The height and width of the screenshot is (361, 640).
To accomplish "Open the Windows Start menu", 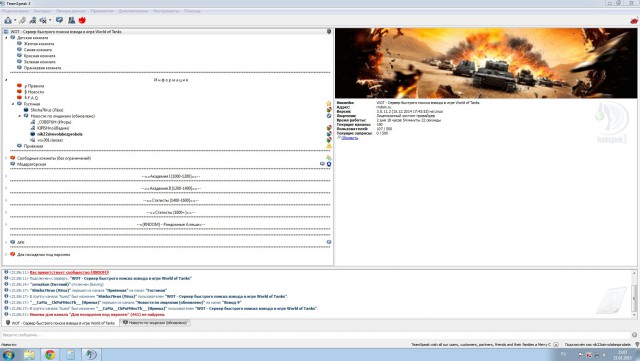I will click(8, 354).
